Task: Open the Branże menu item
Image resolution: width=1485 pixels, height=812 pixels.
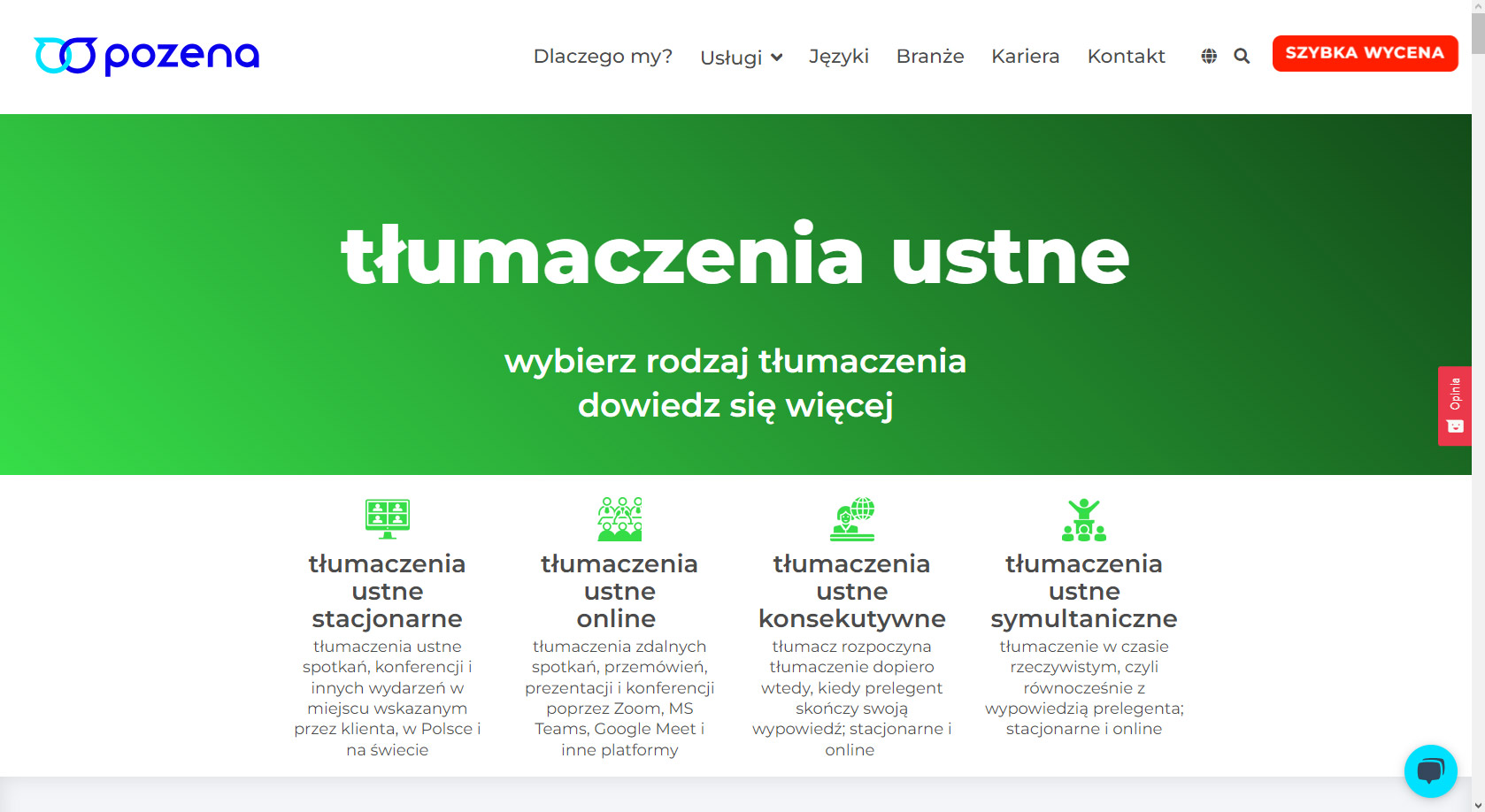Action: tap(930, 57)
